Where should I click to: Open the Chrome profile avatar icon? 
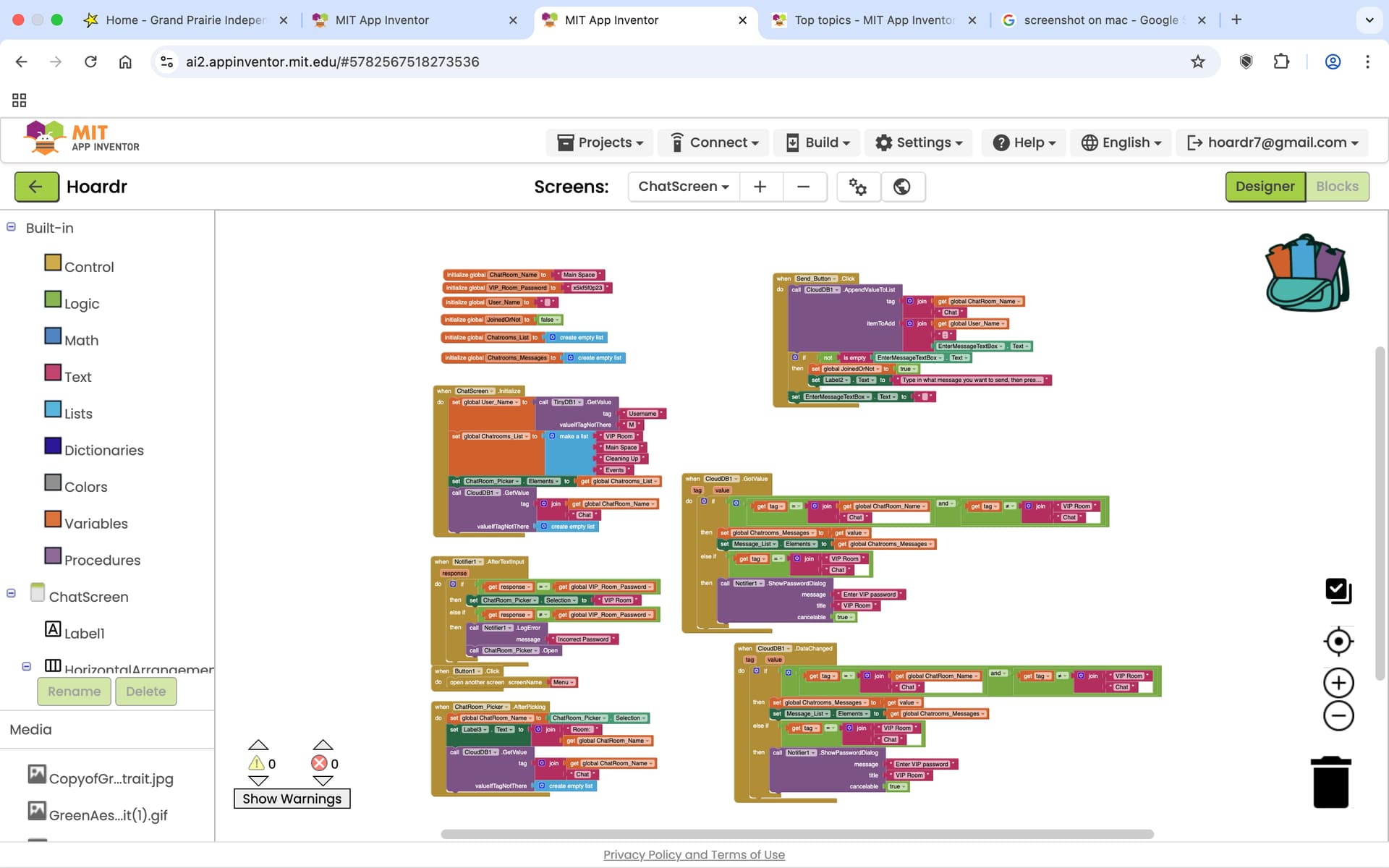[1333, 61]
